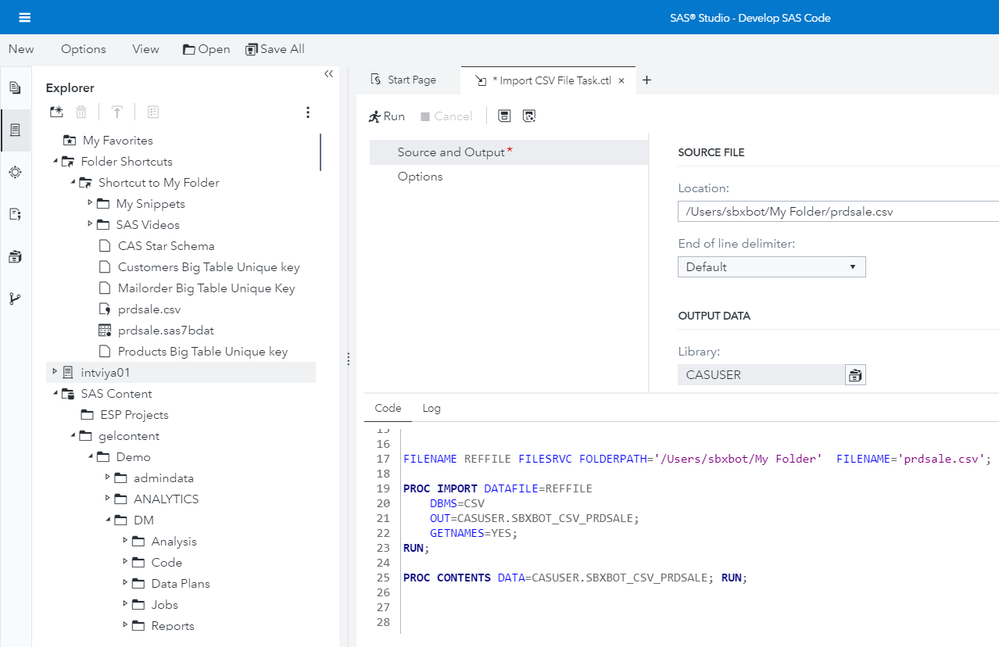Expand the SAS Videos folder
The width and height of the screenshot is (999, 647).
point(90,224)
